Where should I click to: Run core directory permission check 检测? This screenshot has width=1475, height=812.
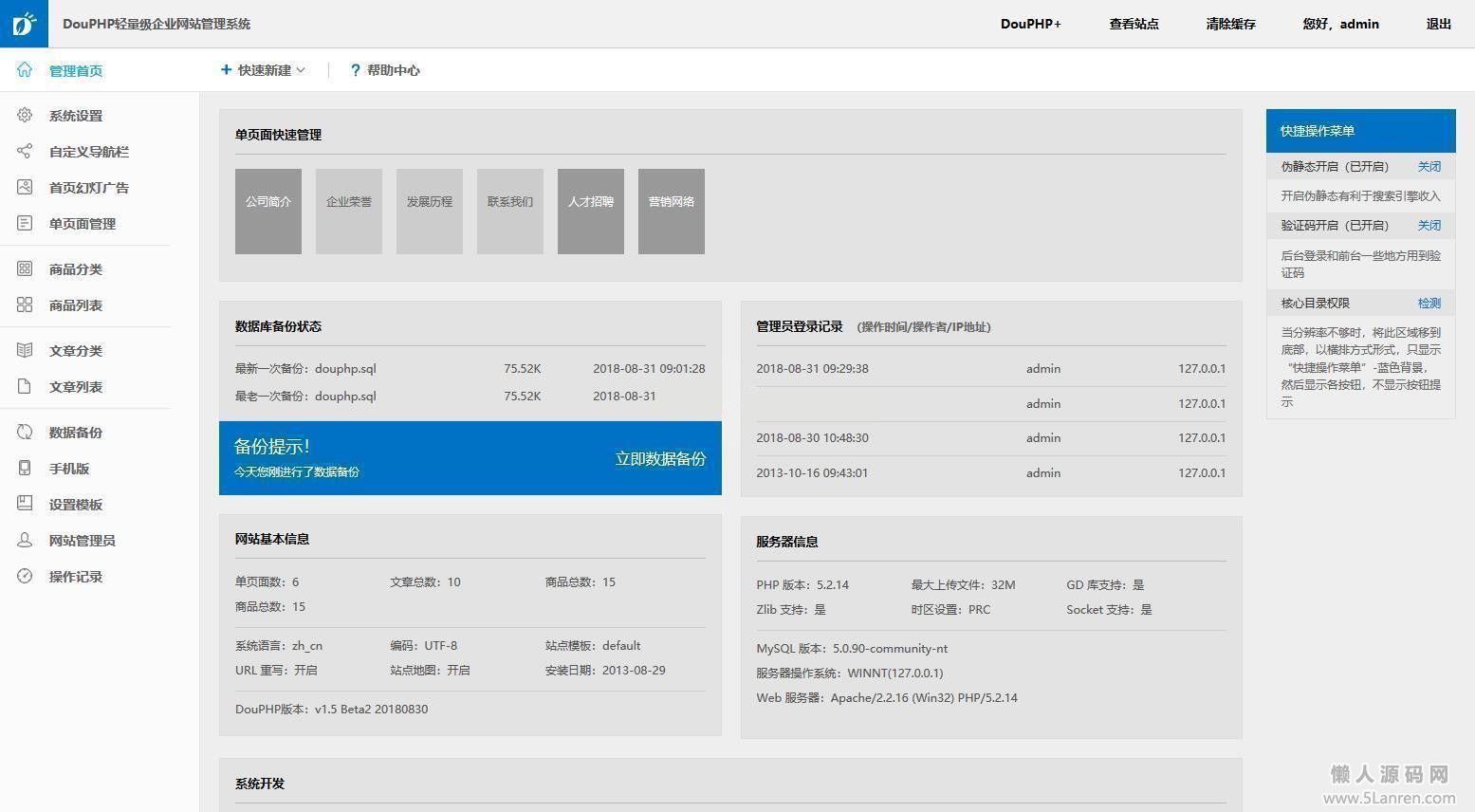(1429, 304)
